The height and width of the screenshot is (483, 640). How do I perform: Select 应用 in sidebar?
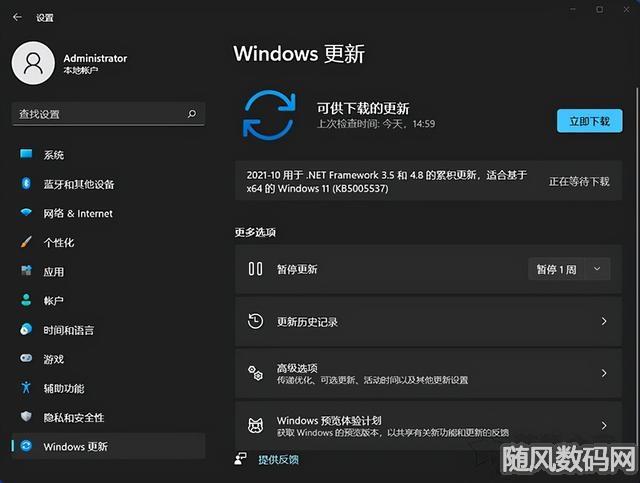pos(109,271)
